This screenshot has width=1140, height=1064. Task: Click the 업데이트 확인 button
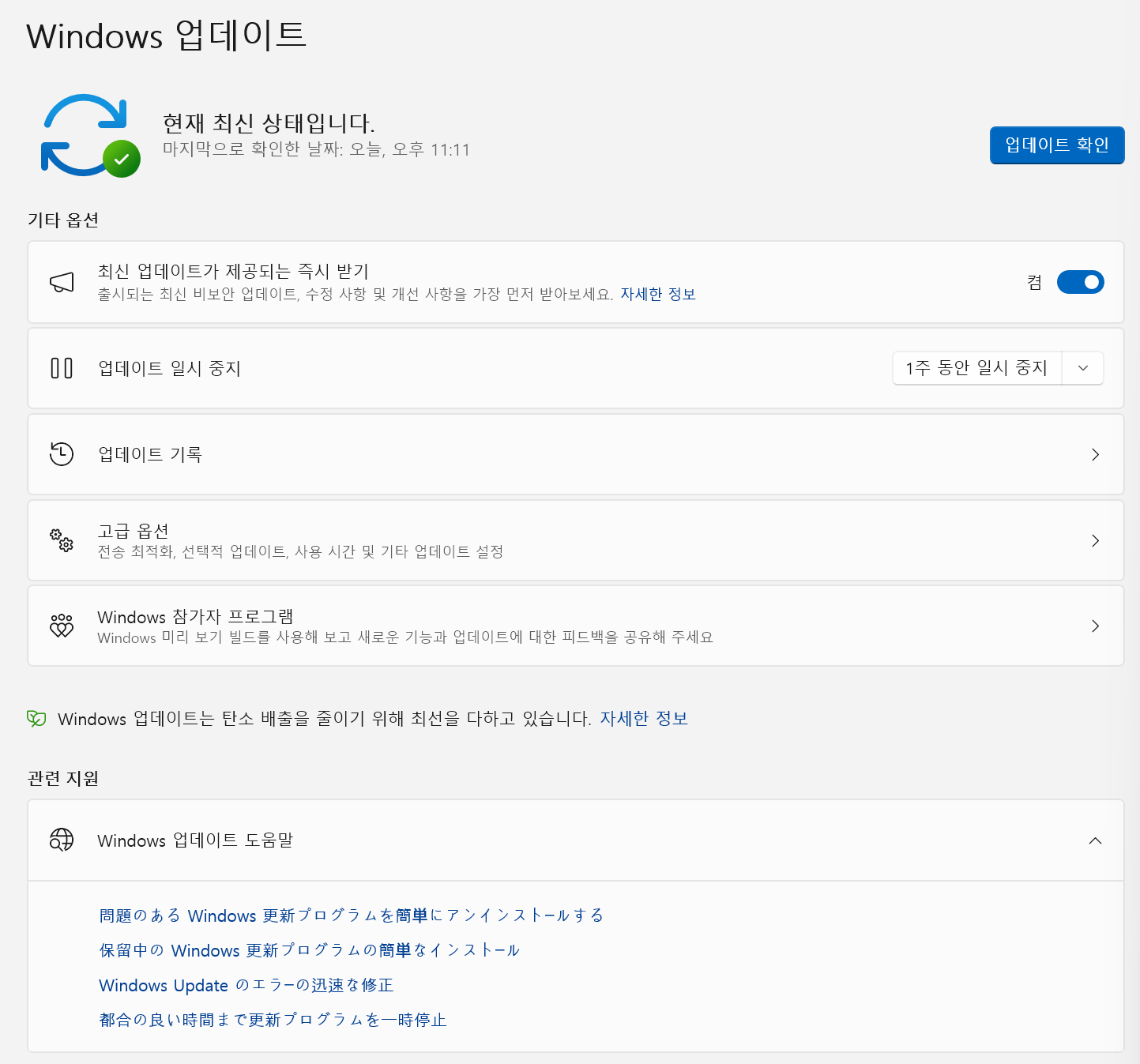1056,145
